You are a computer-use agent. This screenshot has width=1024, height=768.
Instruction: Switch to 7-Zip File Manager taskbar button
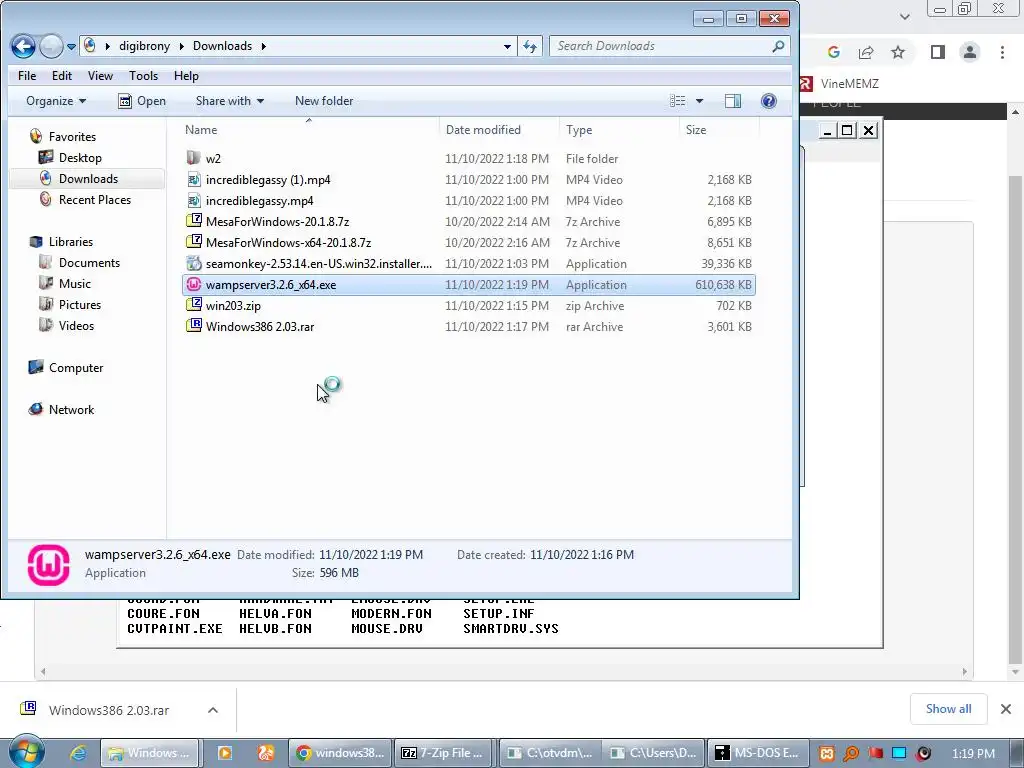point(445,753)
